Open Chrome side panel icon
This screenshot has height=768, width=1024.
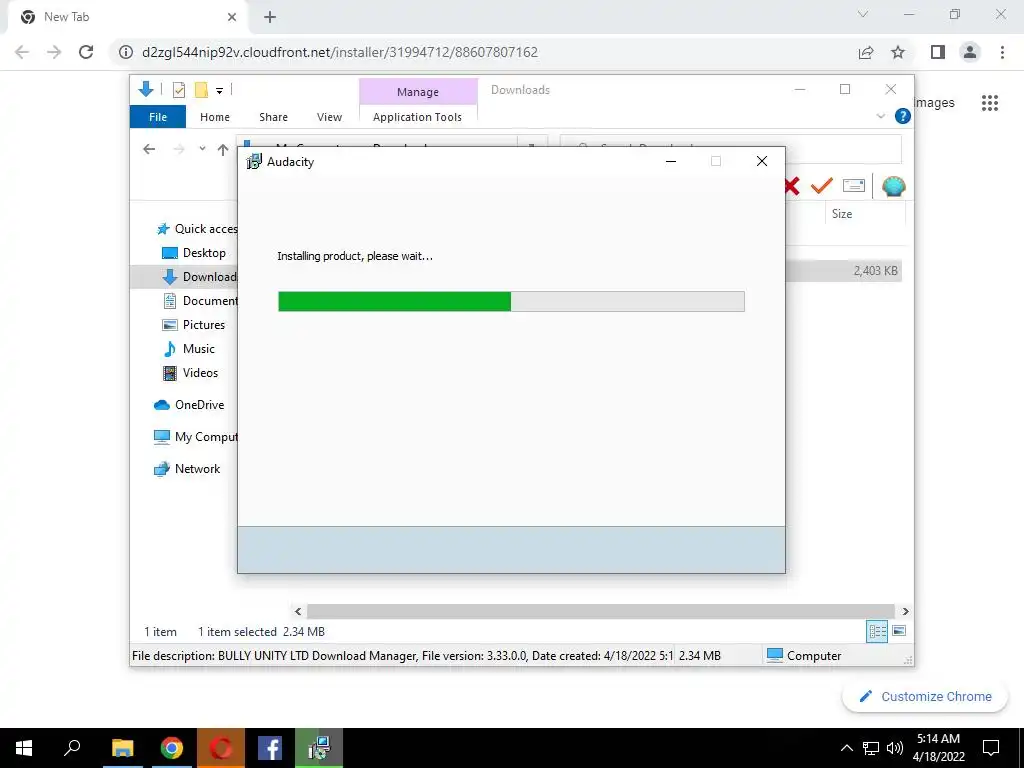click(x=938, y=52)
